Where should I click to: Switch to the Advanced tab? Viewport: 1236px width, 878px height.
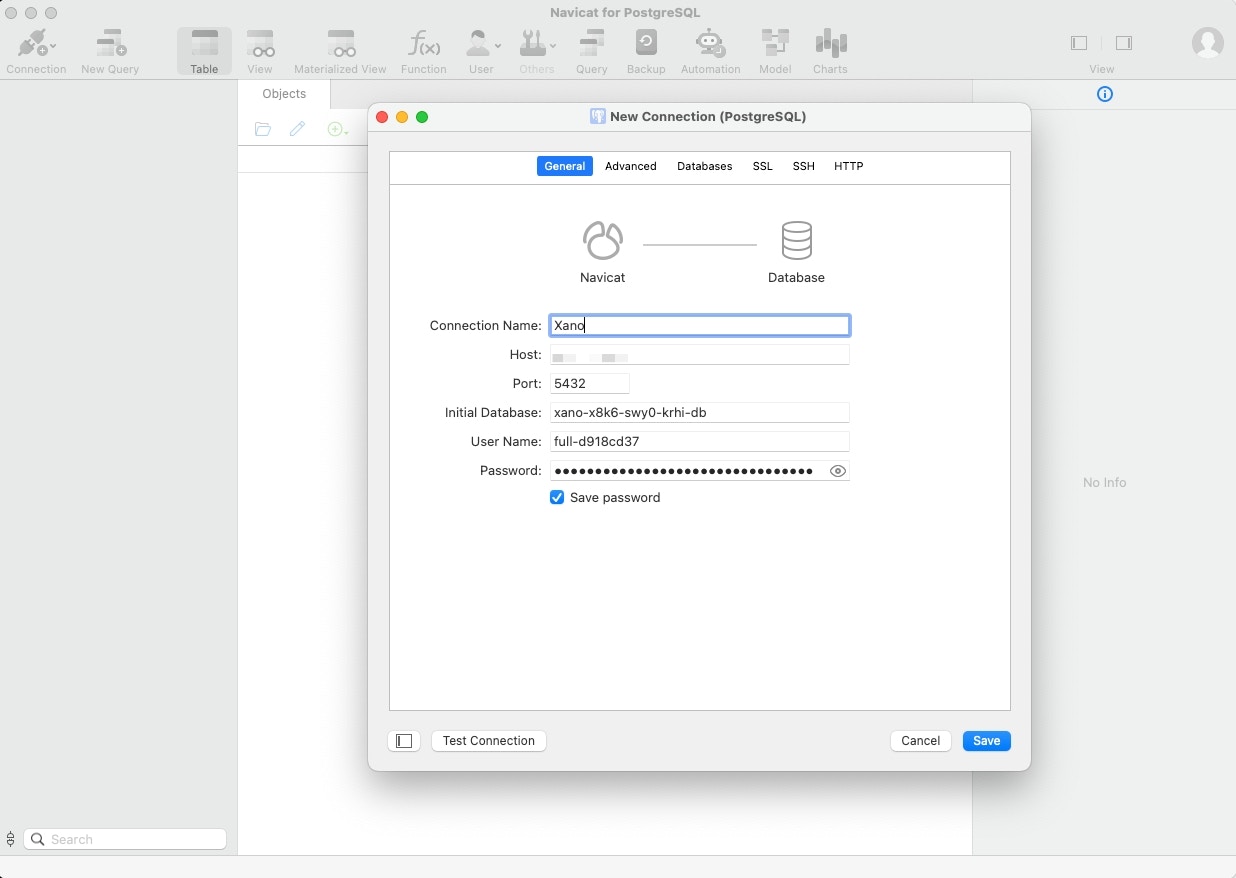pos(631,166)
